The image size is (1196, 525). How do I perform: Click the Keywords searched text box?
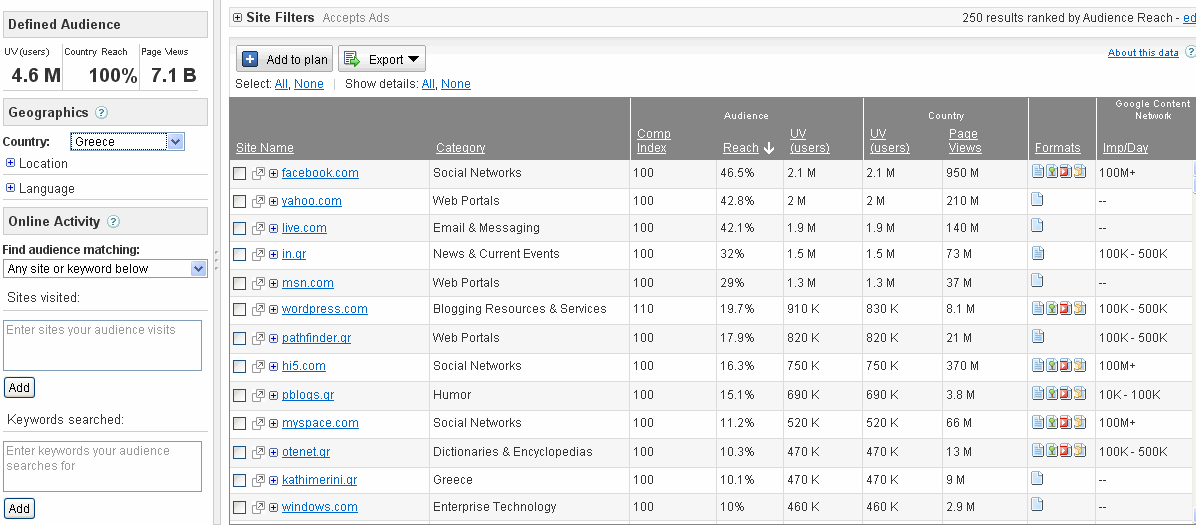[102, 466]
